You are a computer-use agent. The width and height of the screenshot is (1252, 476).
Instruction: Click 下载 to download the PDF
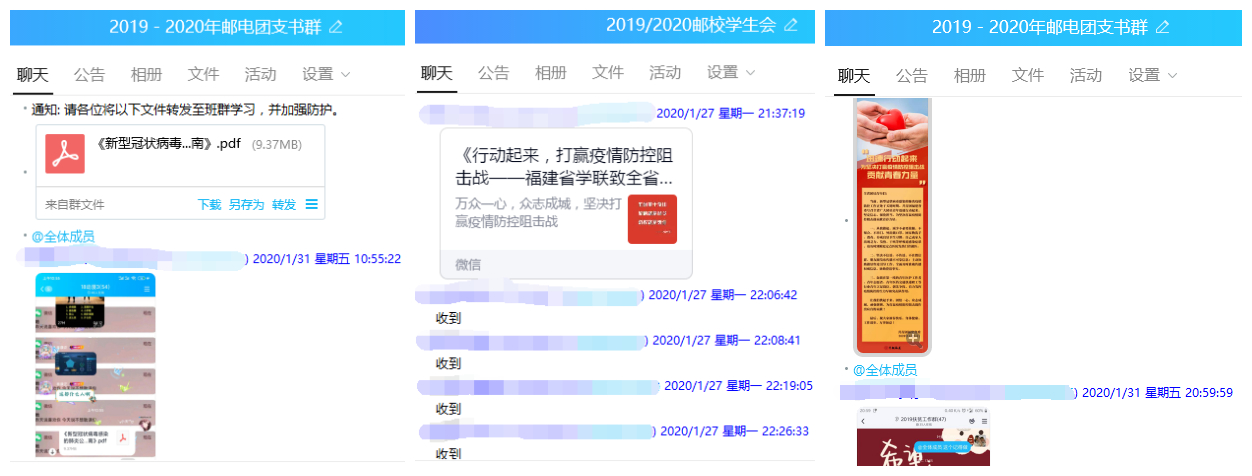[x=209, y=204]
